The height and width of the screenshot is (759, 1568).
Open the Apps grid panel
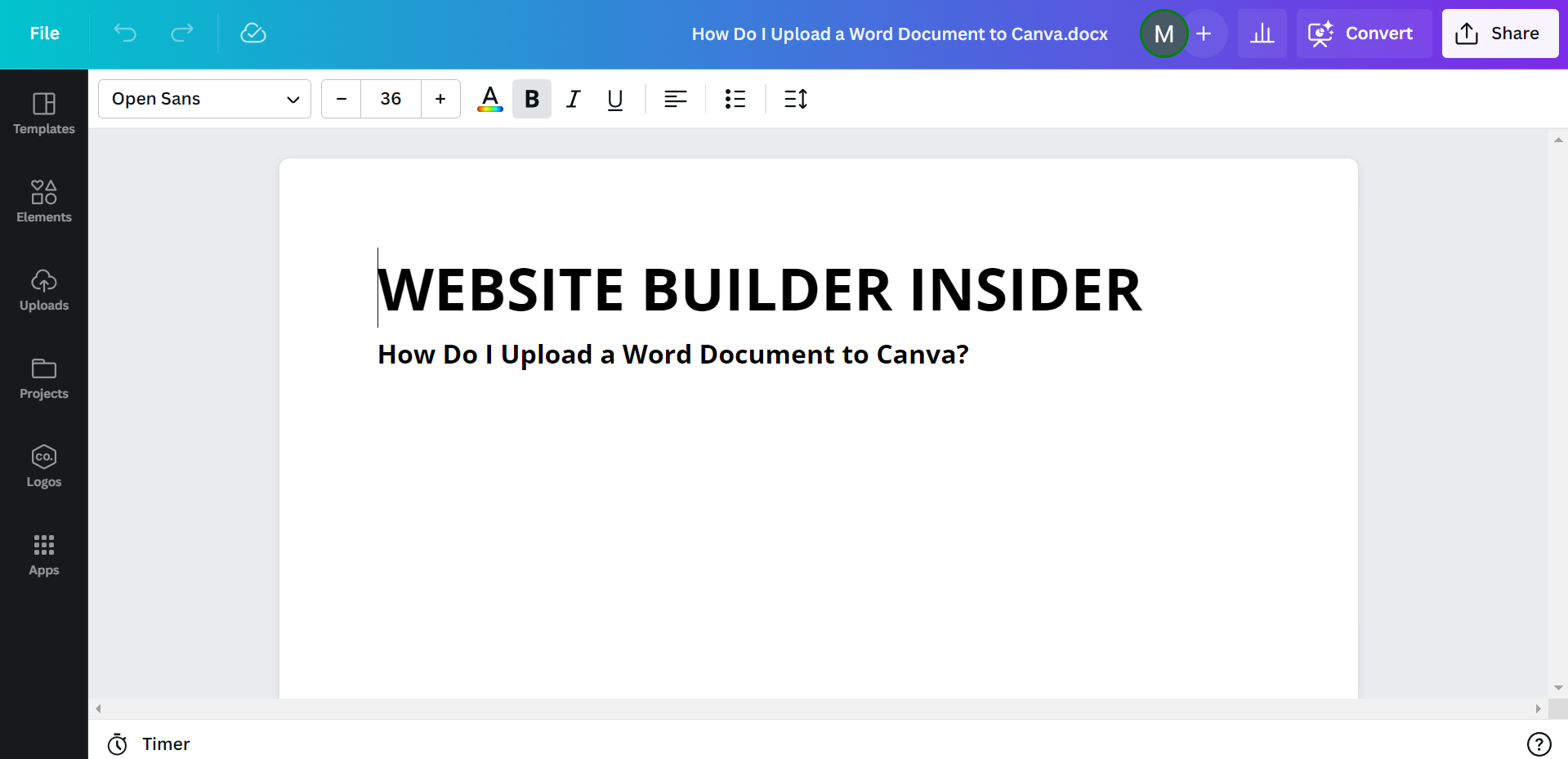click(44, 554)
